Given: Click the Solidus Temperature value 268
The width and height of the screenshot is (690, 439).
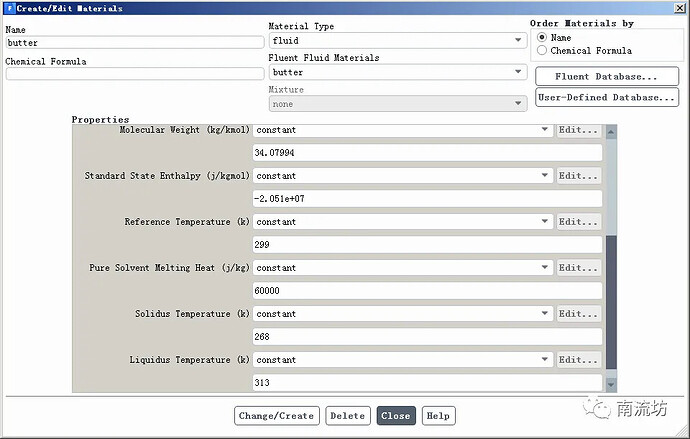Looking at the screenshot, I should 427,337.
